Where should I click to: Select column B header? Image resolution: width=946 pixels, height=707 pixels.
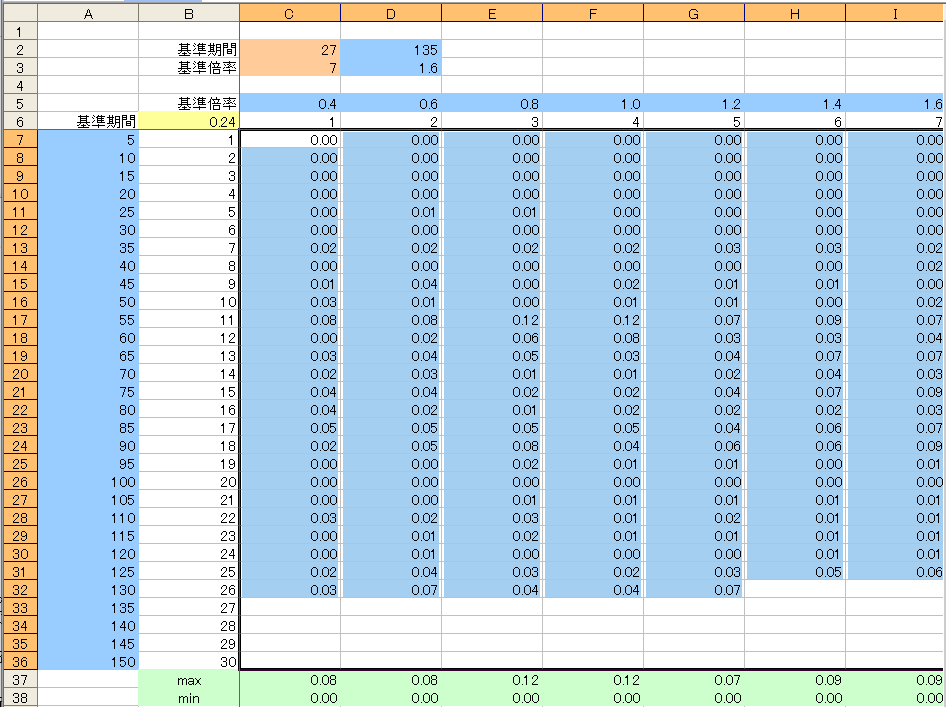(x=189, y=13)
